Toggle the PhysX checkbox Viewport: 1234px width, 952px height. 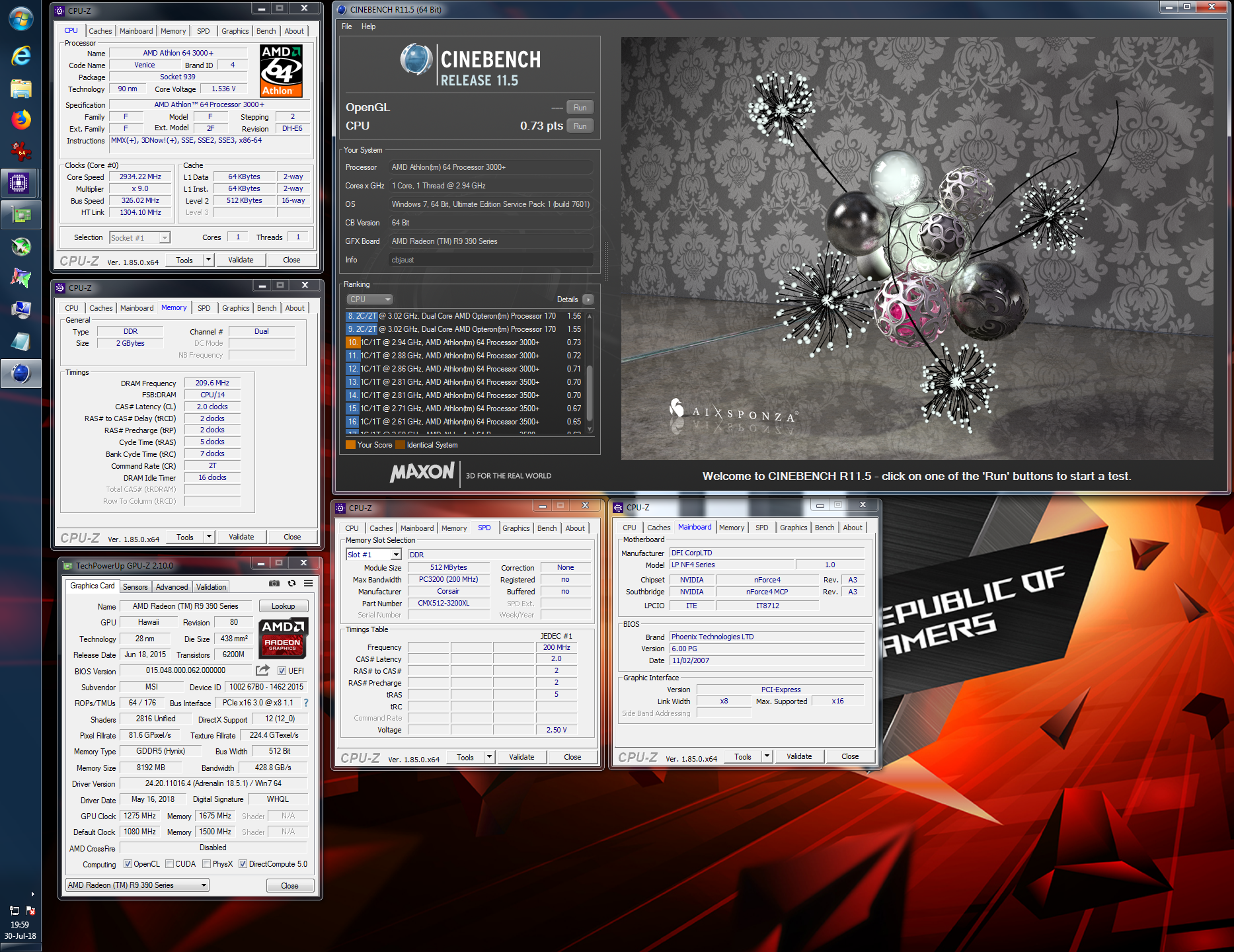[x=206, y=864]
